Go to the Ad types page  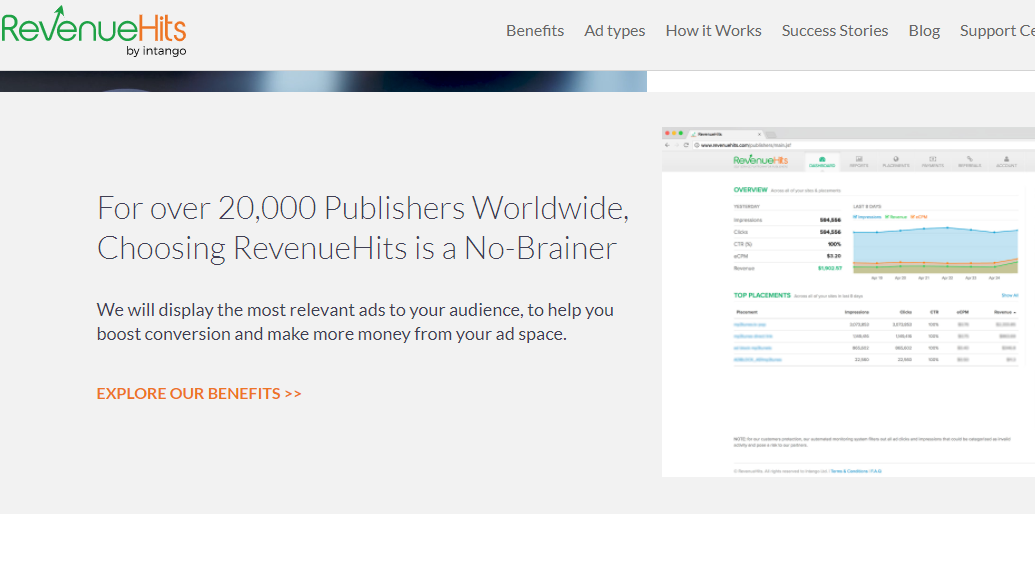click(x=615, y=31)
